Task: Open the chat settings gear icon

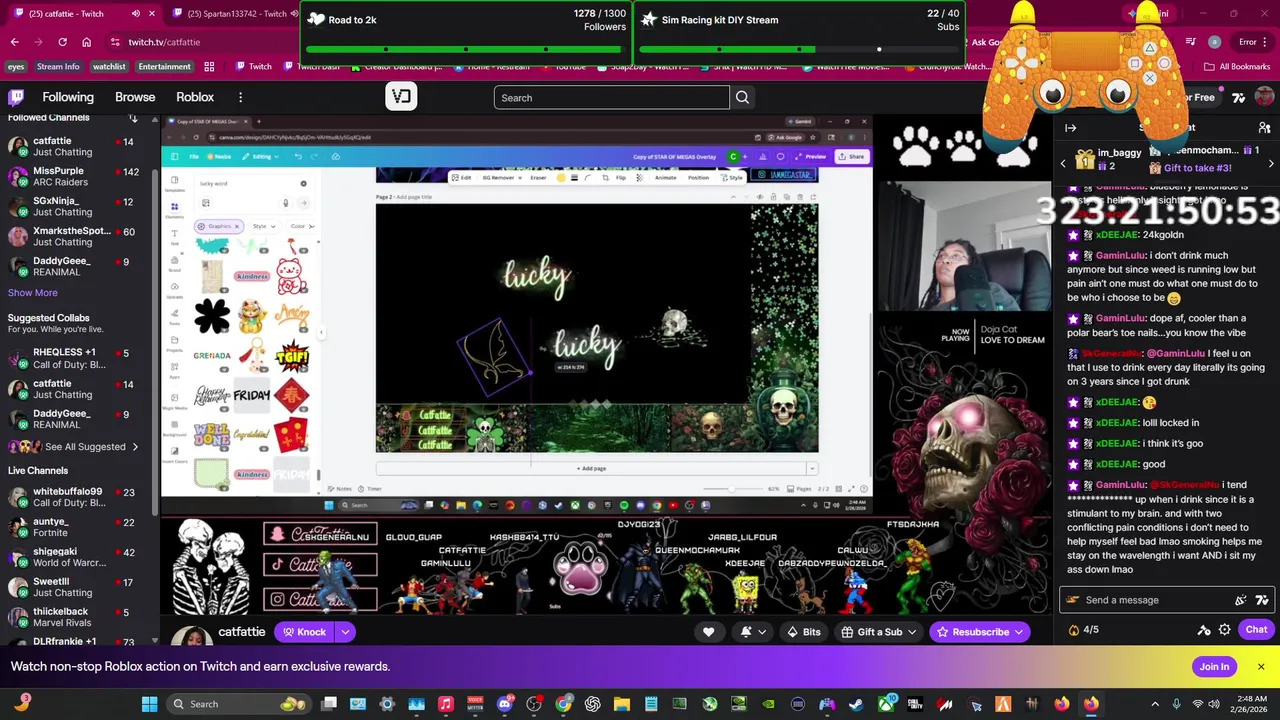Action: [x=1225, y=630]
